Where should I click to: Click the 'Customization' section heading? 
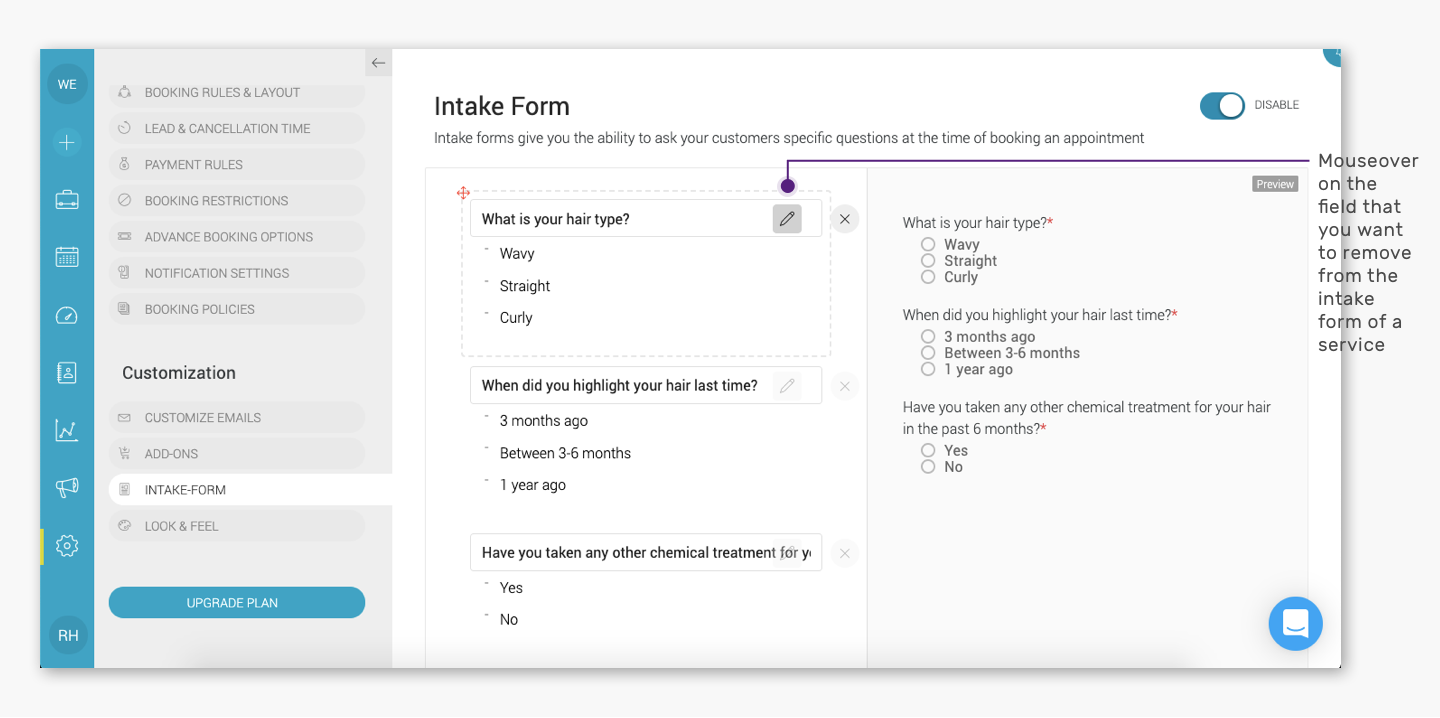point(179,373)
